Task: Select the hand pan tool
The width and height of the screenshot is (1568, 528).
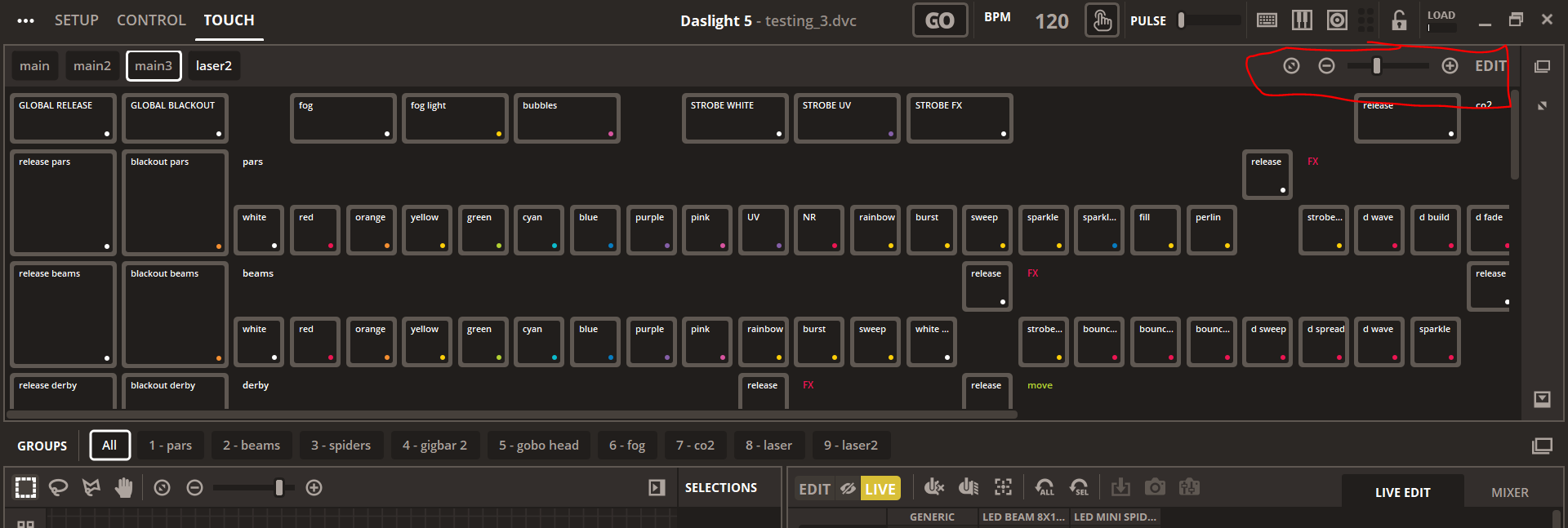Action: [124, 488]
